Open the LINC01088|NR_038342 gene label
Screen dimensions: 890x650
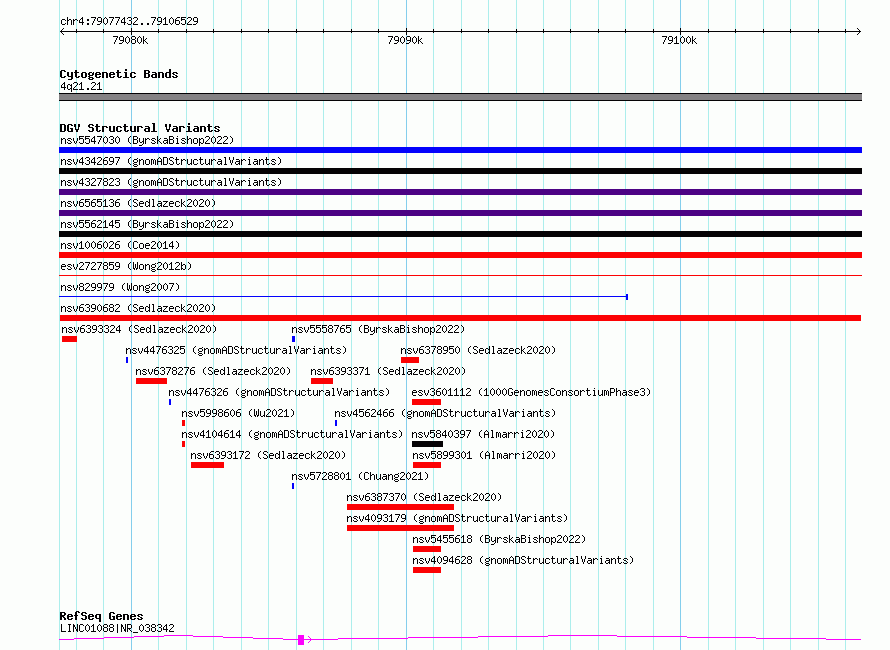tap(117, 628)
